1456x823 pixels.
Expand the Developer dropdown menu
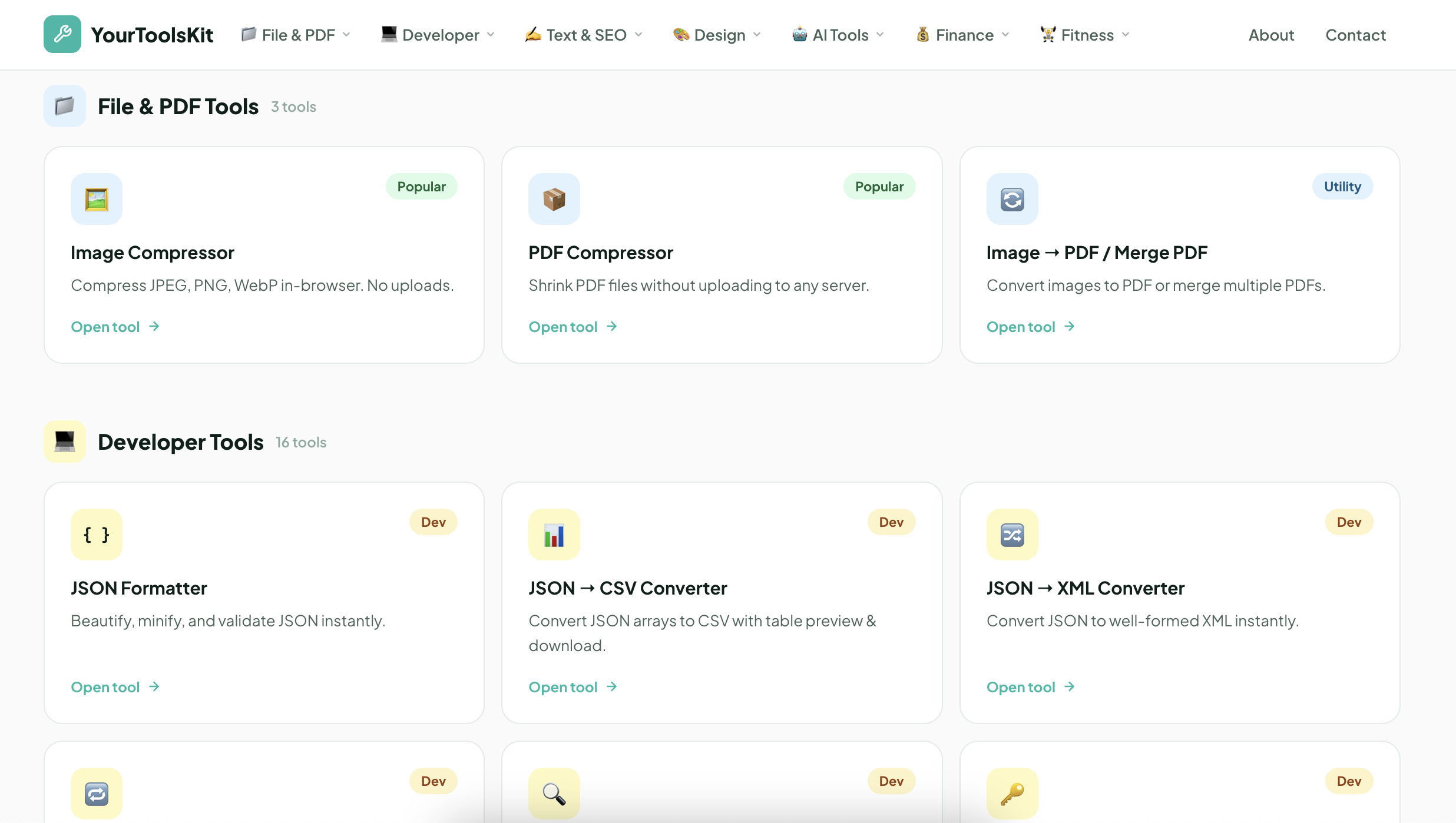point(438,35)
